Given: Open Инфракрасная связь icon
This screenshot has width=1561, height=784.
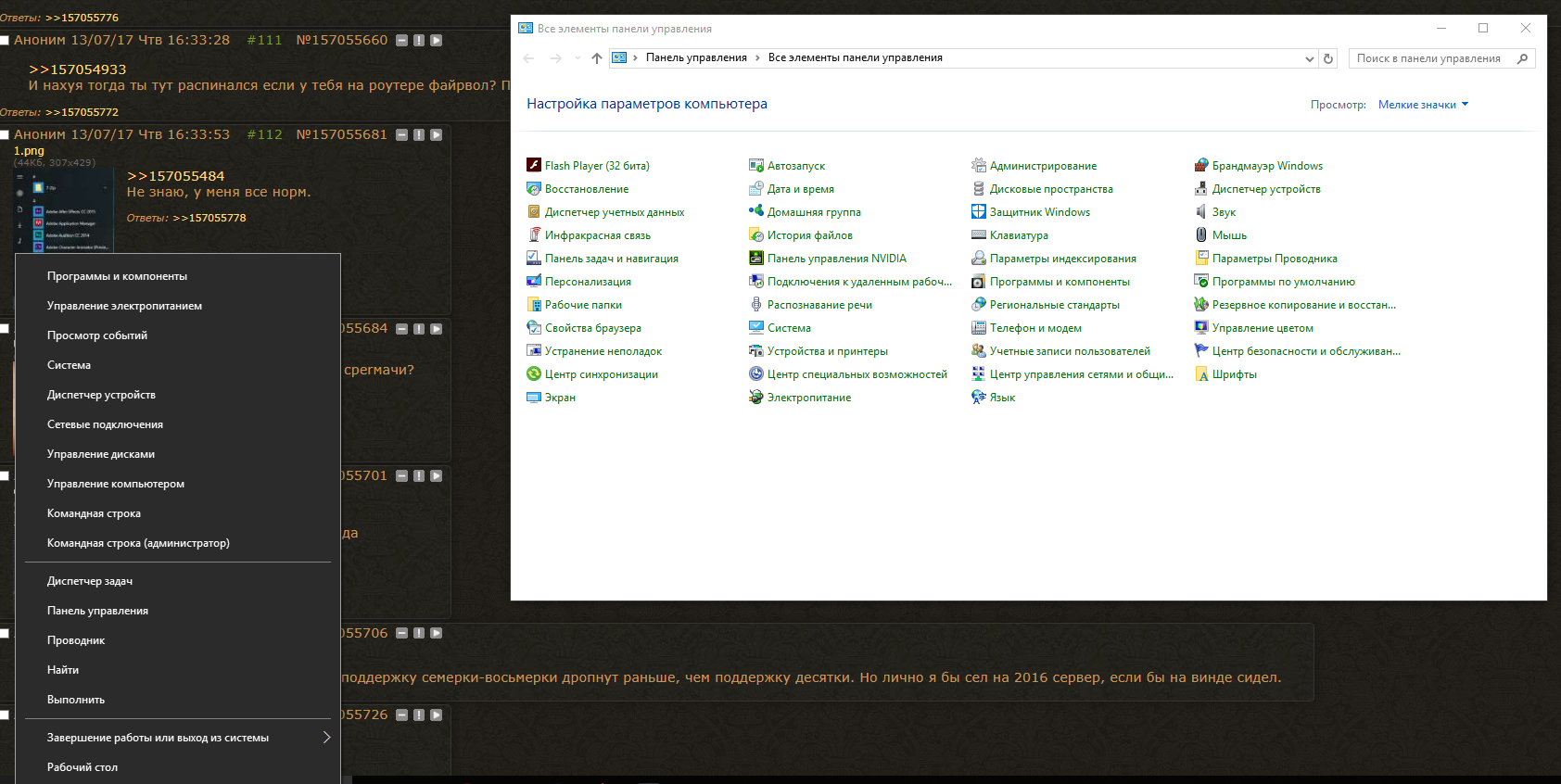Looking at the screenshot, I should 534,235.
